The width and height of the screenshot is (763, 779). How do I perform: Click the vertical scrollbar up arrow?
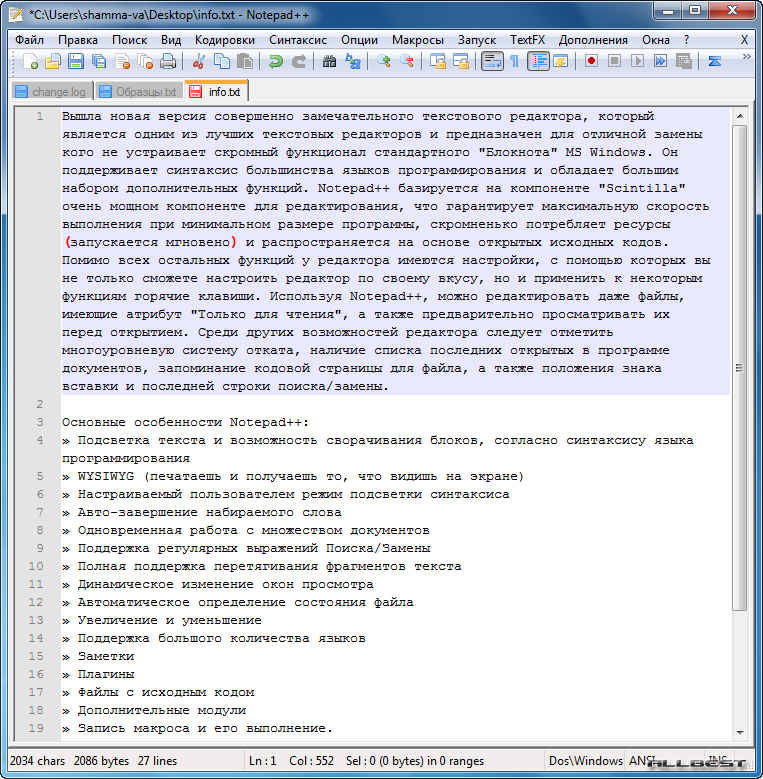click(740, 116)
